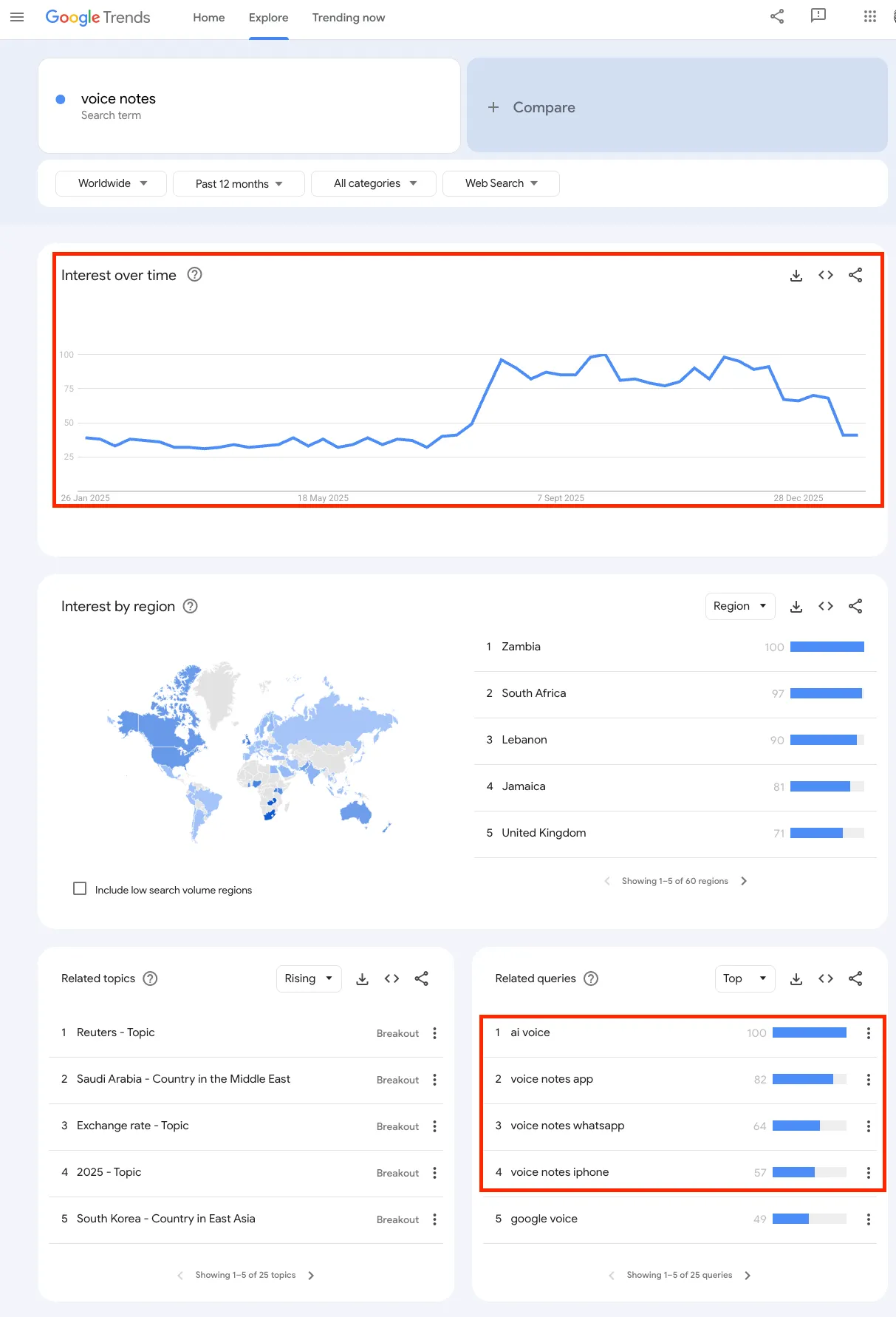
Task: Share this page via top share icon
Action: tap(777, 16)
